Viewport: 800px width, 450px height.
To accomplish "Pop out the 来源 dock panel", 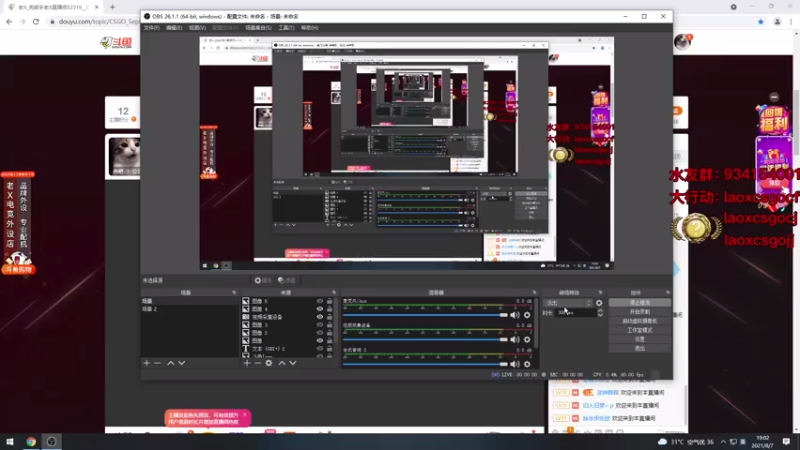I will click(334, 293).
